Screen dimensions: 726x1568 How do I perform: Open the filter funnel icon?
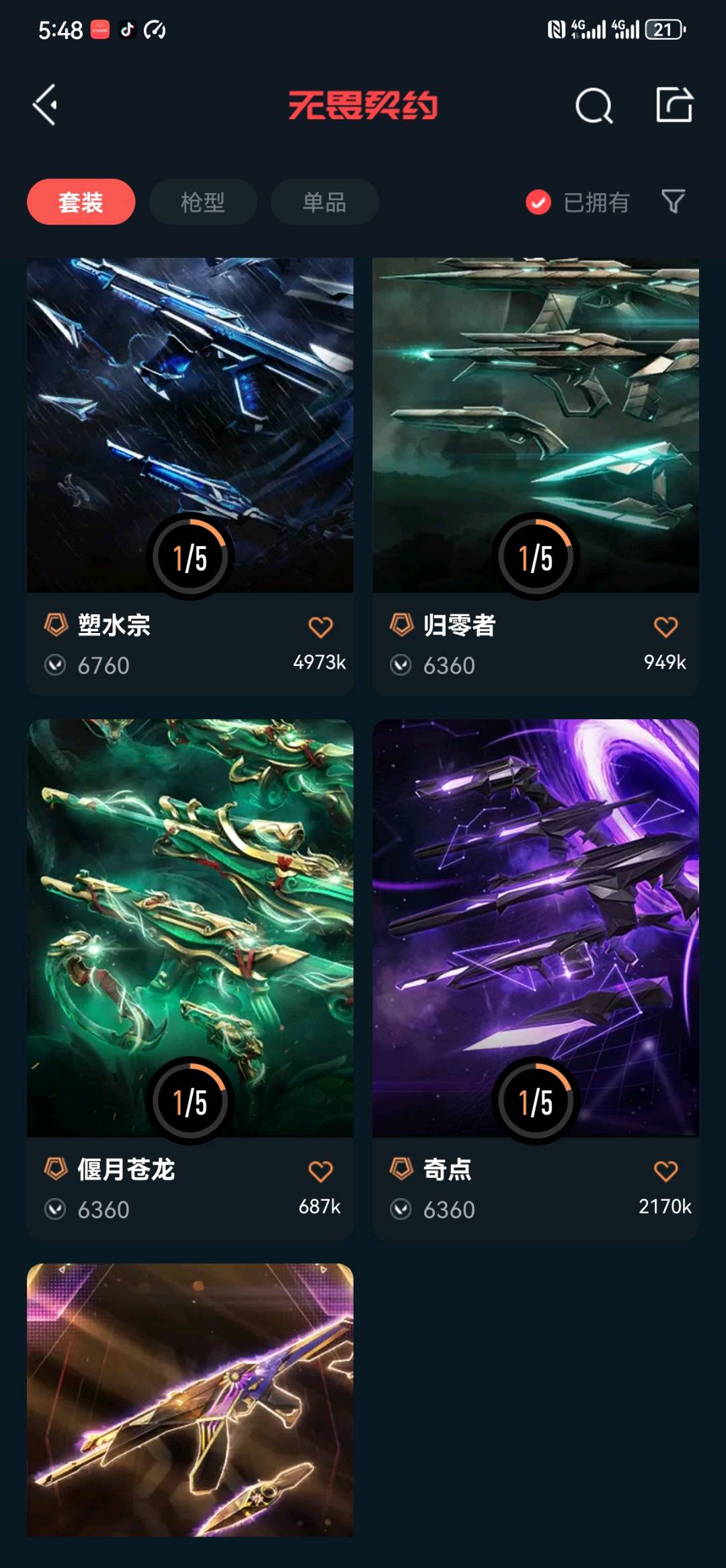tap(673, 201)
